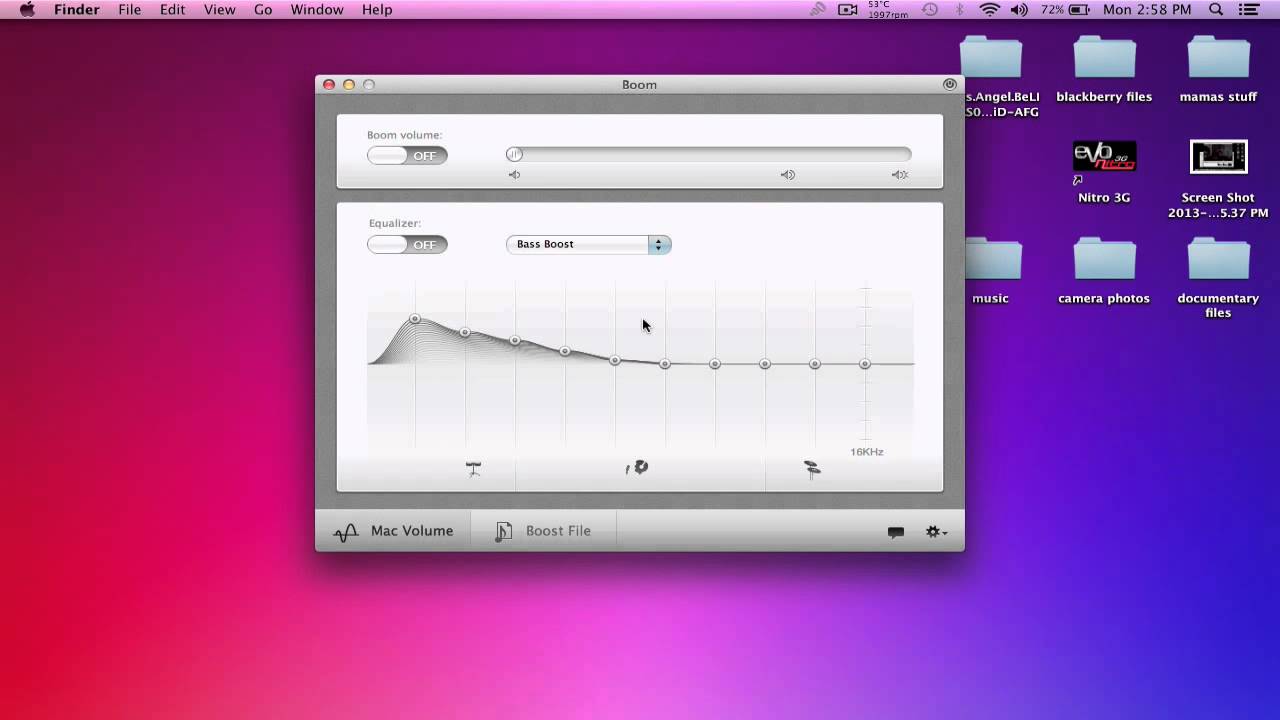The height and width of the screenshot is (720, 1280).
Task: Click the Boom volume label text
Action: (x=404, y=135)
